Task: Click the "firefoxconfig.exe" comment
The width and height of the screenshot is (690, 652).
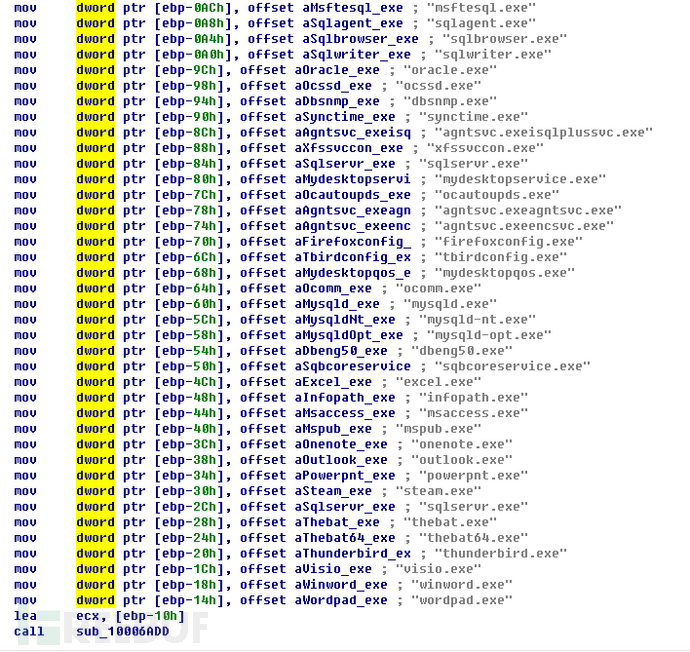Action: [509, 242]
